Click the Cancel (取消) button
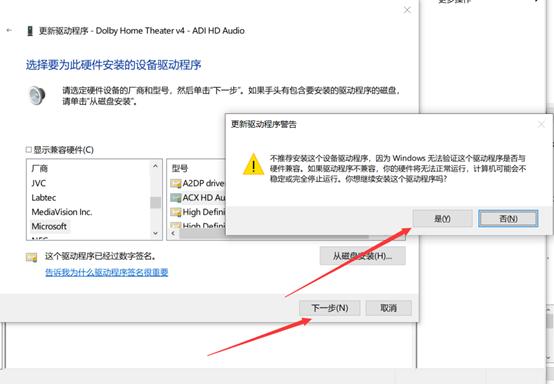 point(388,308)
